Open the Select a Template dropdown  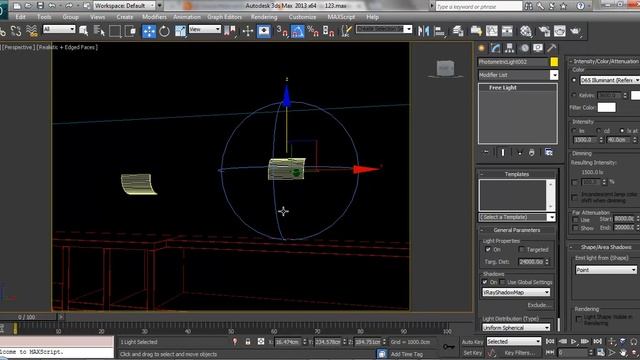[517, 217]
